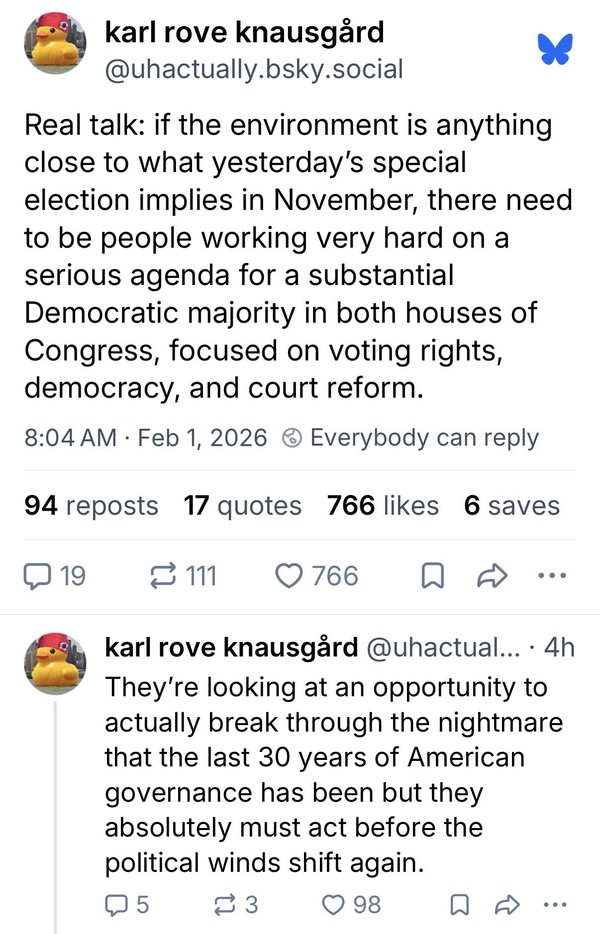The image size is (600, 934).
Task: Open the @uhactually.bsky.social handle
Action: pos(254,69)
